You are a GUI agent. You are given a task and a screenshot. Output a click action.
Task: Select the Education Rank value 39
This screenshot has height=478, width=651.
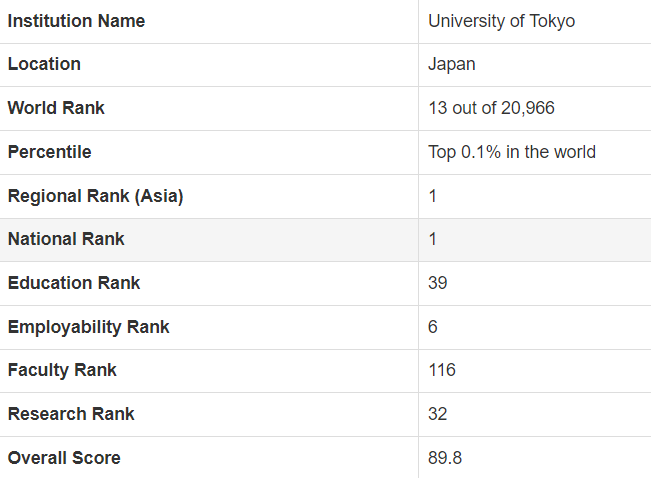[x=438, y=283]
